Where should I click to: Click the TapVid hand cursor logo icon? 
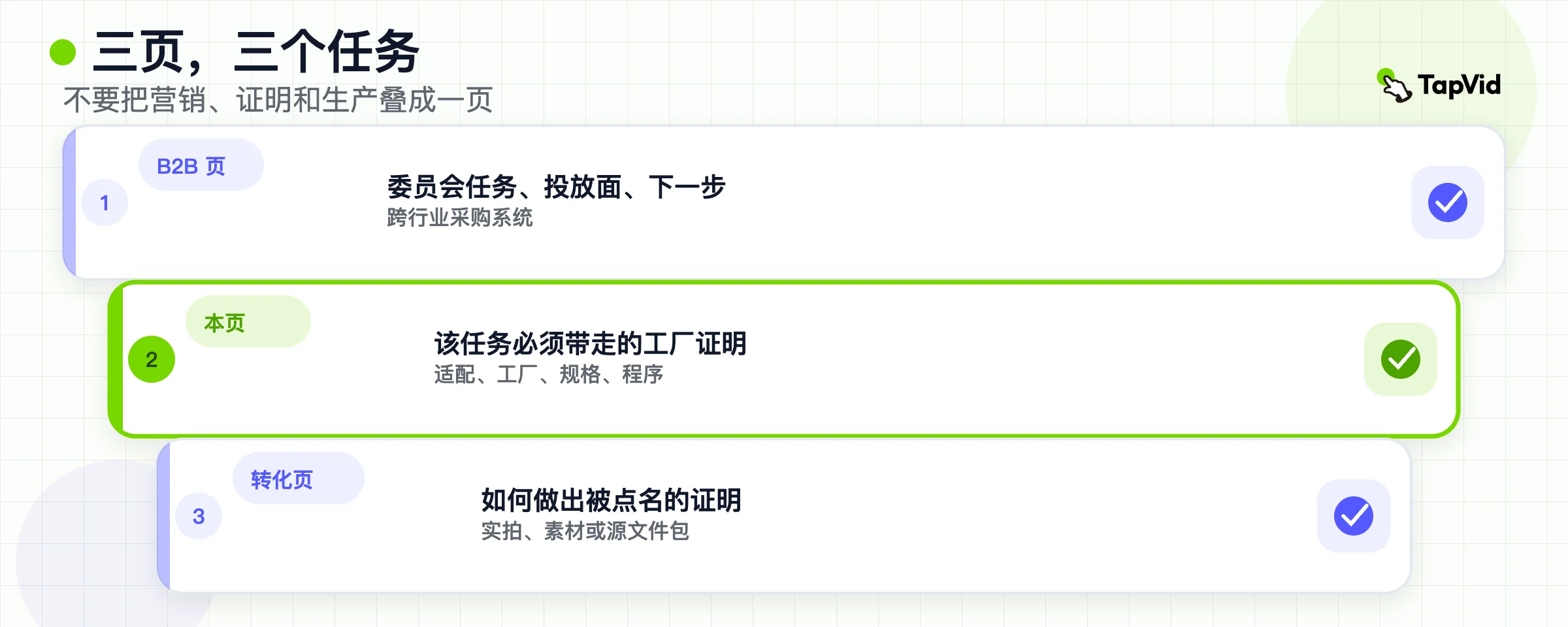[x=1395, y=86]
